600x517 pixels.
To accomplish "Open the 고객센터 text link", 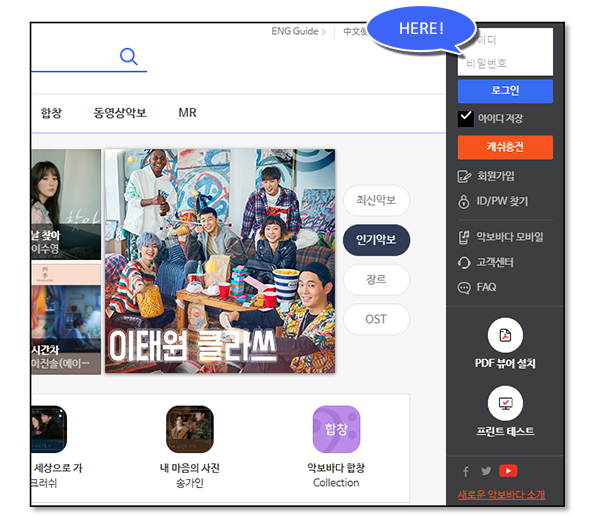I will [495, 263].
